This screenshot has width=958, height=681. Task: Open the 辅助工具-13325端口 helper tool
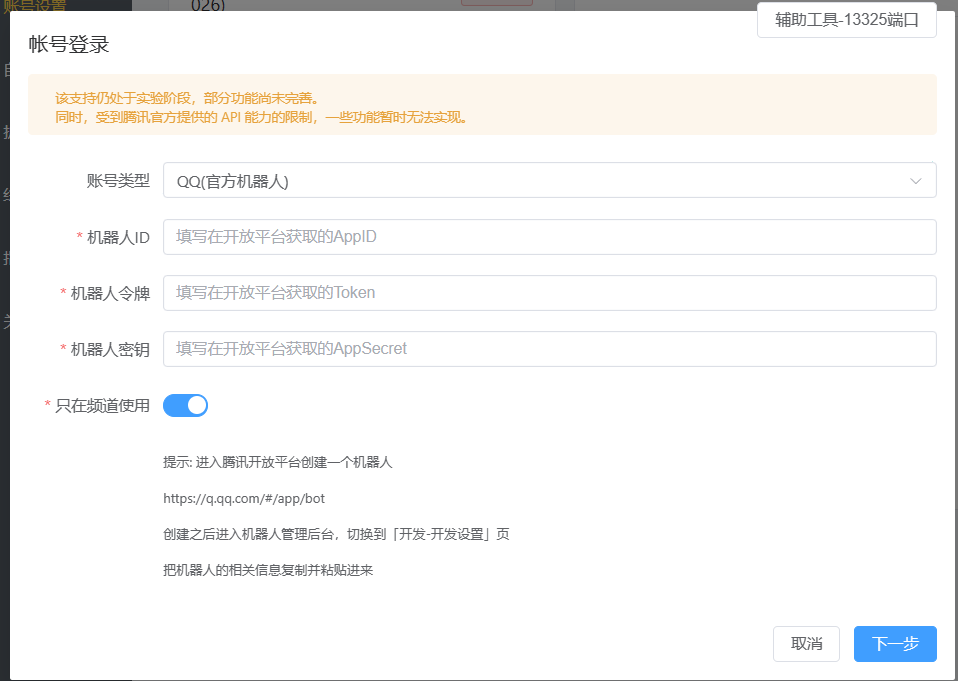pyautogui.click(x=846, y=19)
